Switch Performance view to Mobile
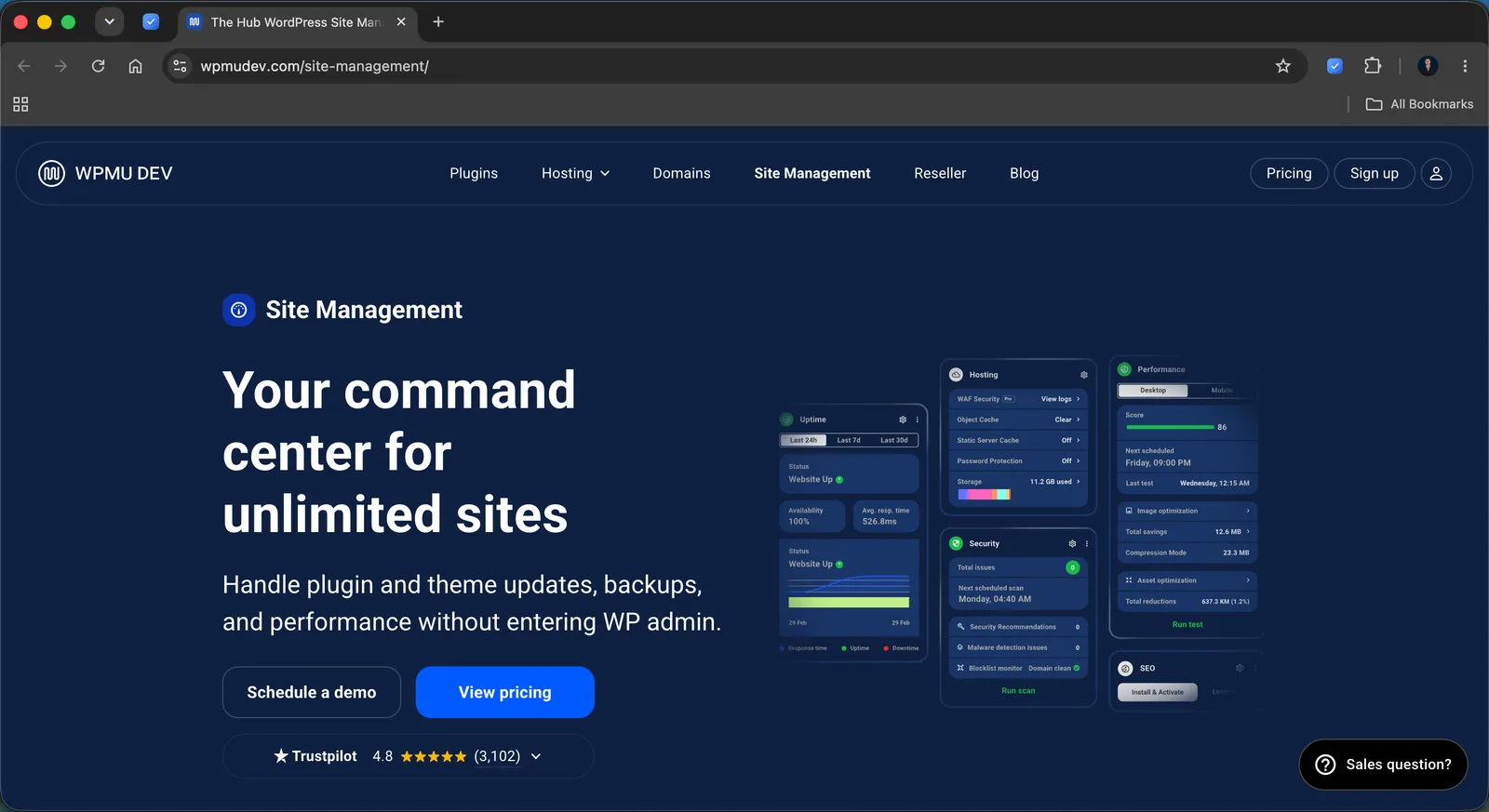Image resolution: width=1489 pixels, height=812 pixels. coord(1222,391)
